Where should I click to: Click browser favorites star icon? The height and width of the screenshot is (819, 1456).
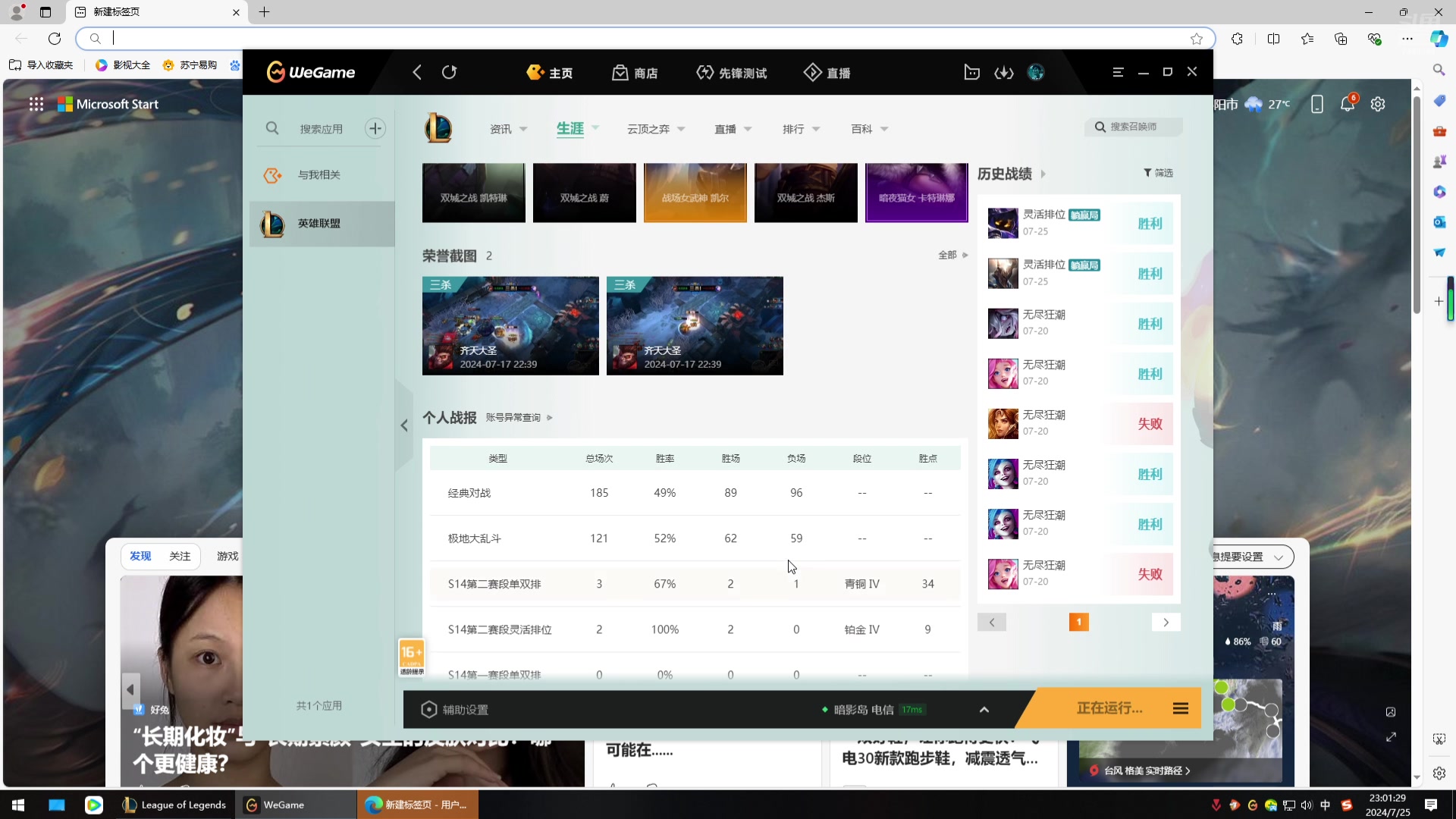[1197, 39]
